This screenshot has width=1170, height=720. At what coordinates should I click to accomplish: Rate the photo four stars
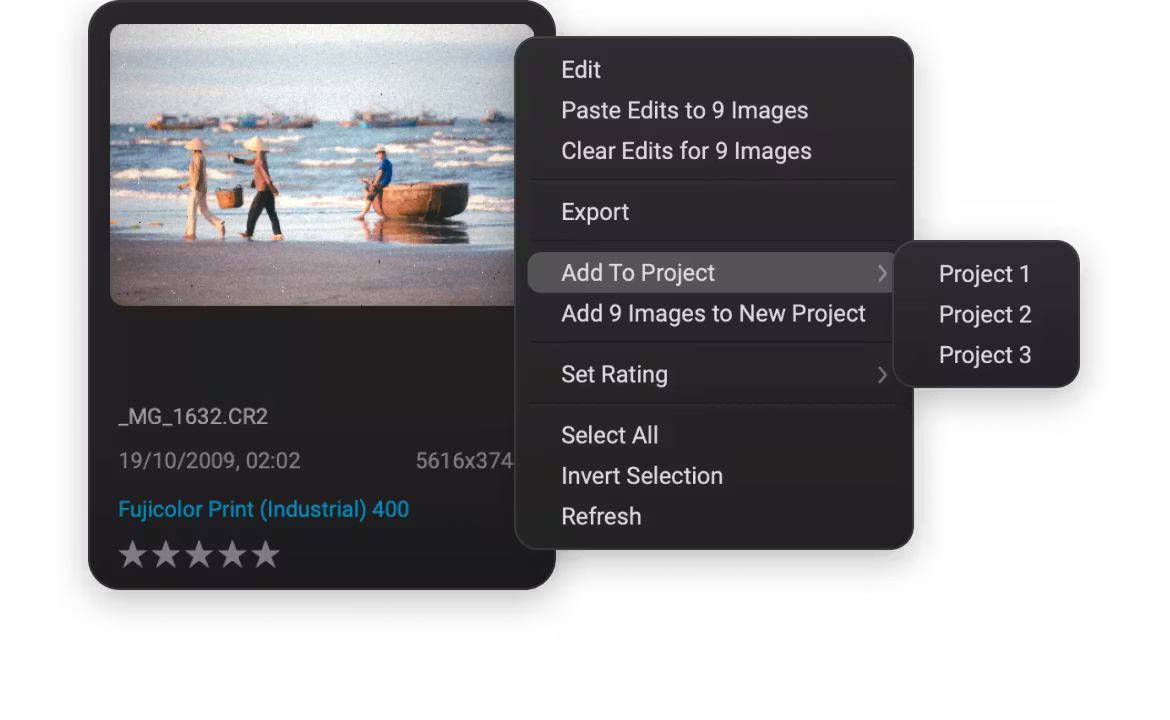(232, 555)
